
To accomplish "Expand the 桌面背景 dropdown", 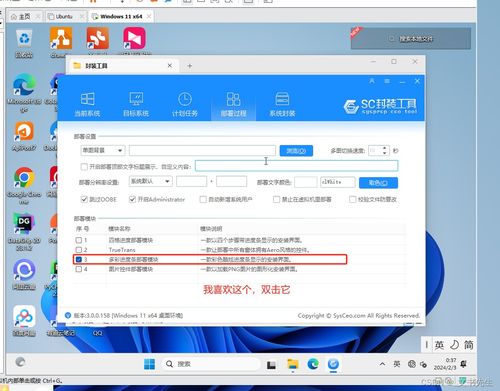I will pos(103,151).
